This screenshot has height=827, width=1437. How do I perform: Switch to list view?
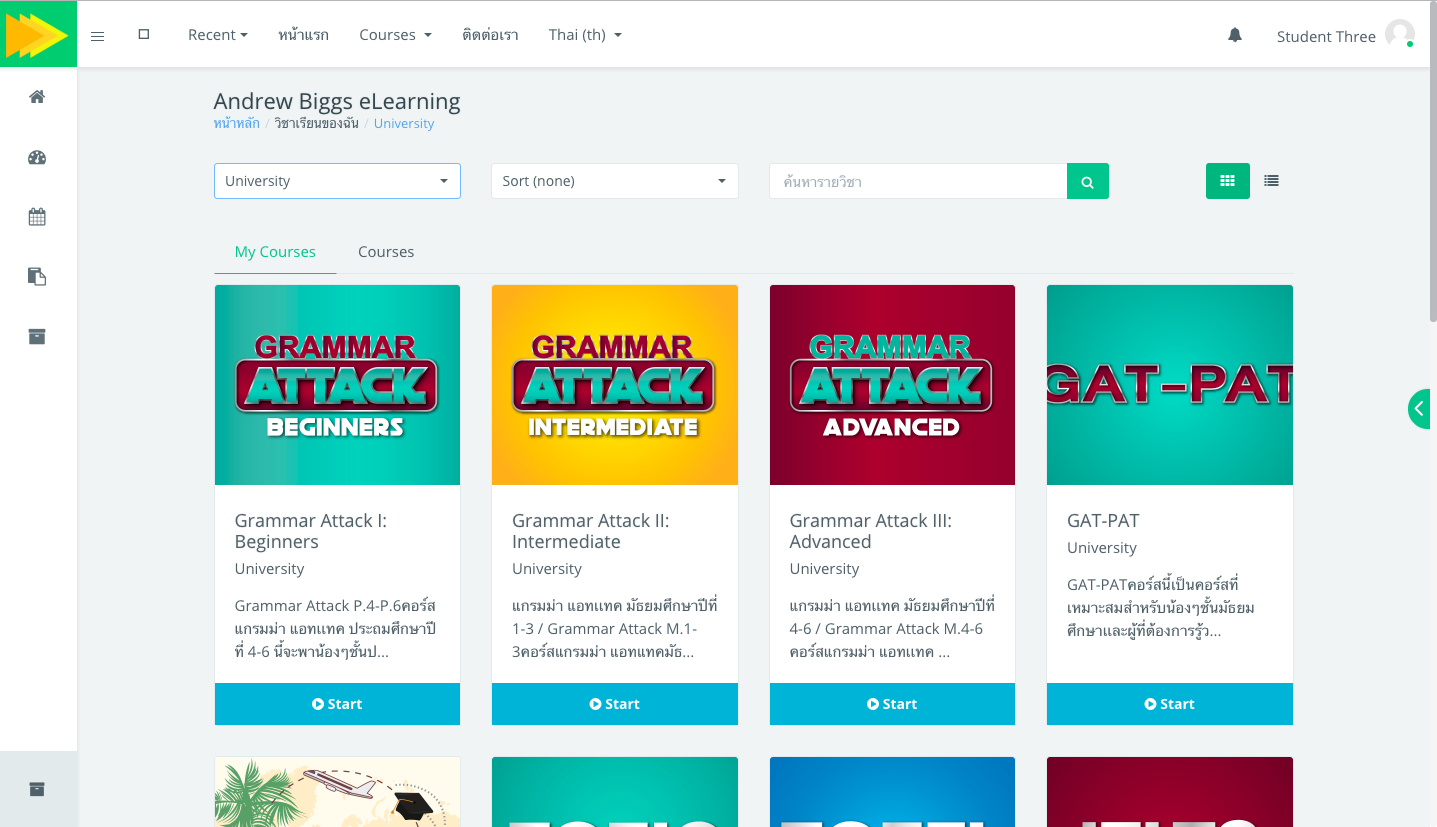pyautogui.click(x=1271, y=181)
